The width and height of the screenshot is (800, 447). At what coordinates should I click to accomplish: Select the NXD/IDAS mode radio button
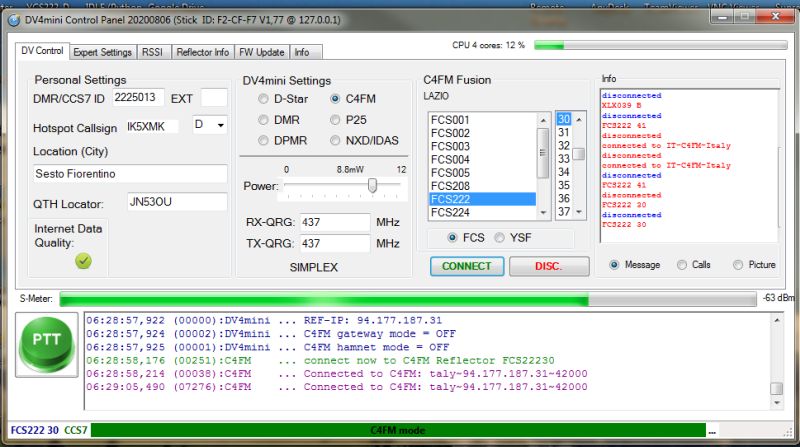tap(335, 140)
